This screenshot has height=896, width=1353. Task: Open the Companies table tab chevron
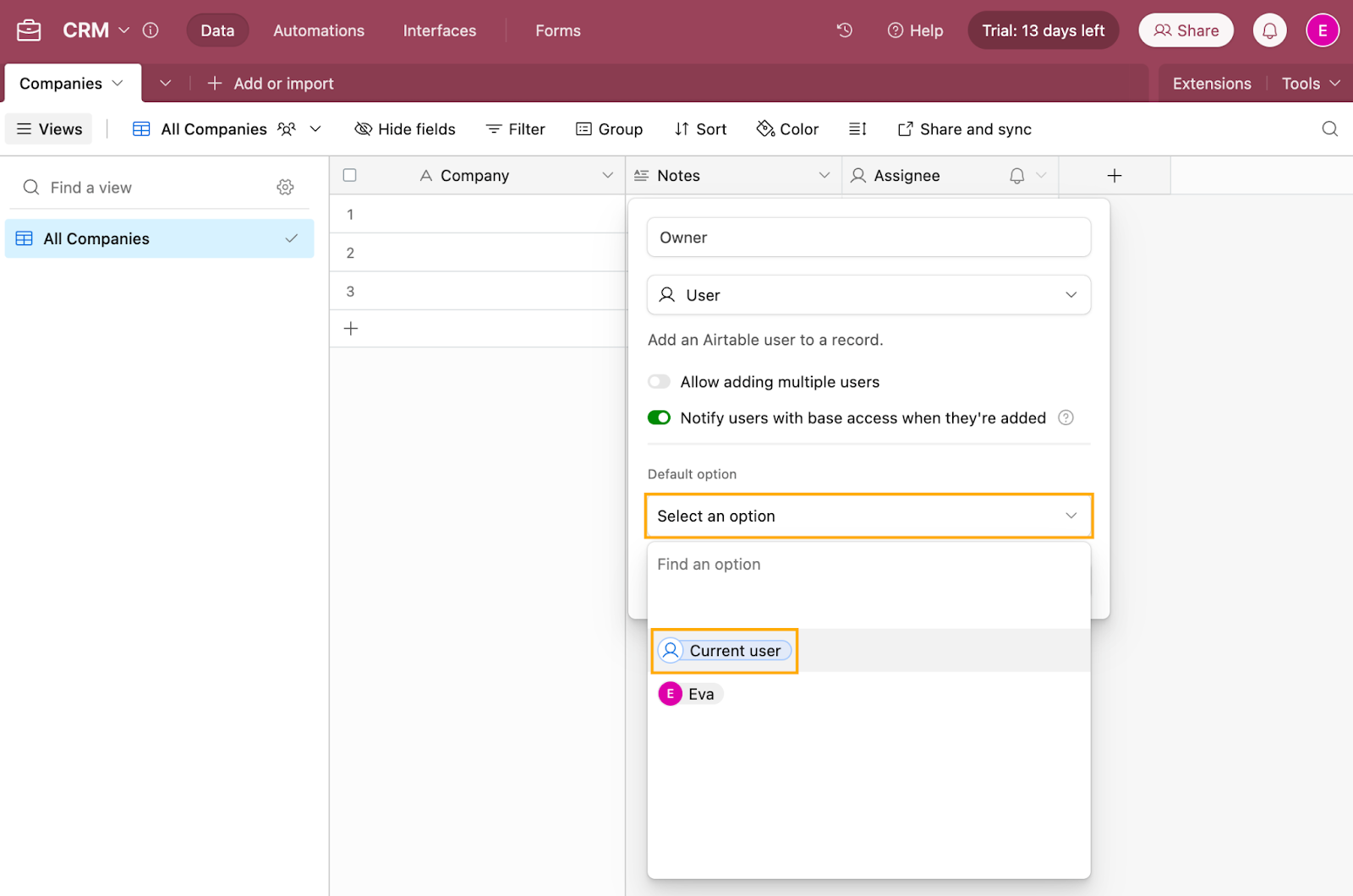coord(118,84)
